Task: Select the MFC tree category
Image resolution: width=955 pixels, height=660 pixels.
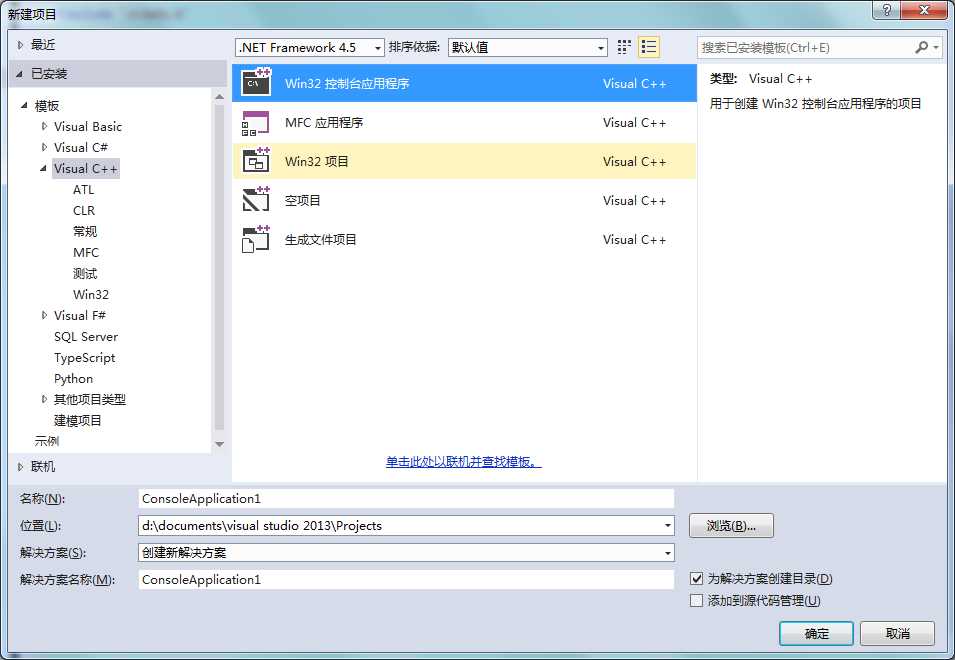Action: pyautogui.click(x=86, y=253)
